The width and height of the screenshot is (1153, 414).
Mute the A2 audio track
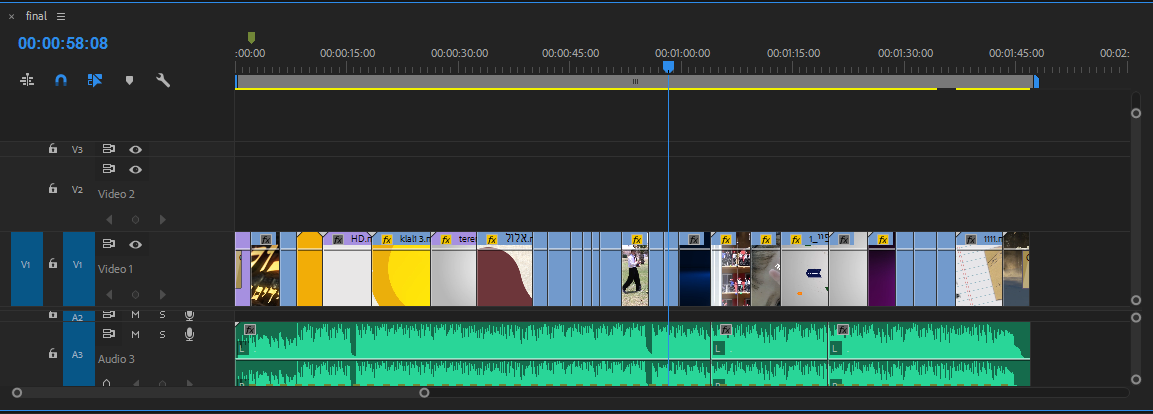(x=135, y=315)
